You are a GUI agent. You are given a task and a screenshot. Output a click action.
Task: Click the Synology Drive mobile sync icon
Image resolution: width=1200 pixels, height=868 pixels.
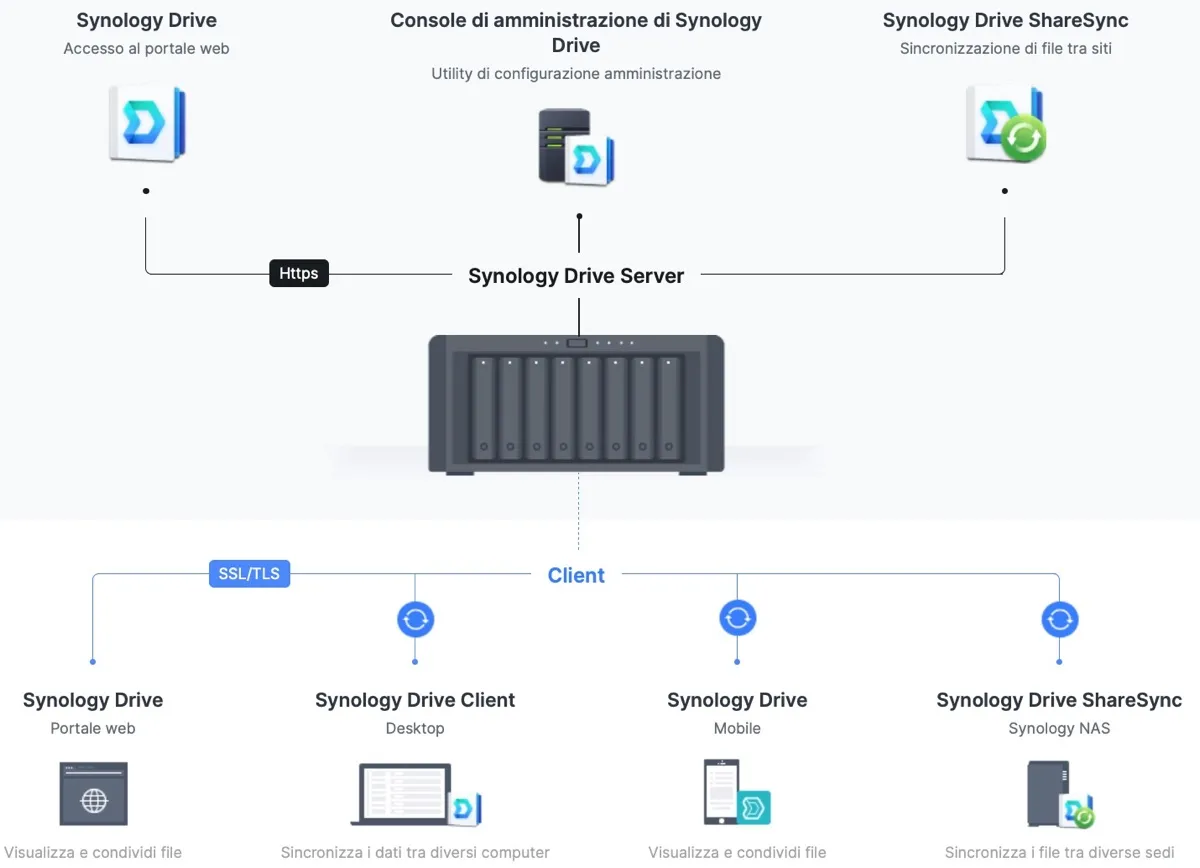tap(737, 619)
